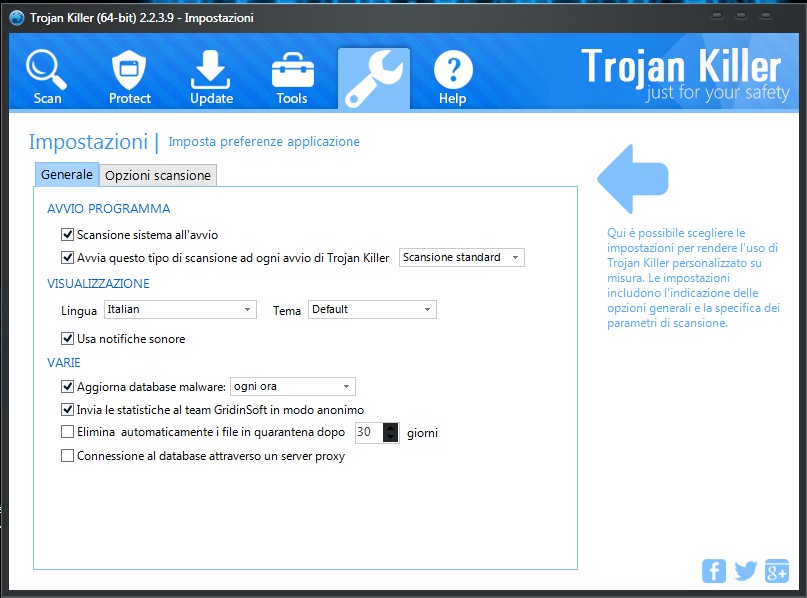
Task: Click the AVVIO PROGRAMMA heading
Action: click(x=109, y=208)
